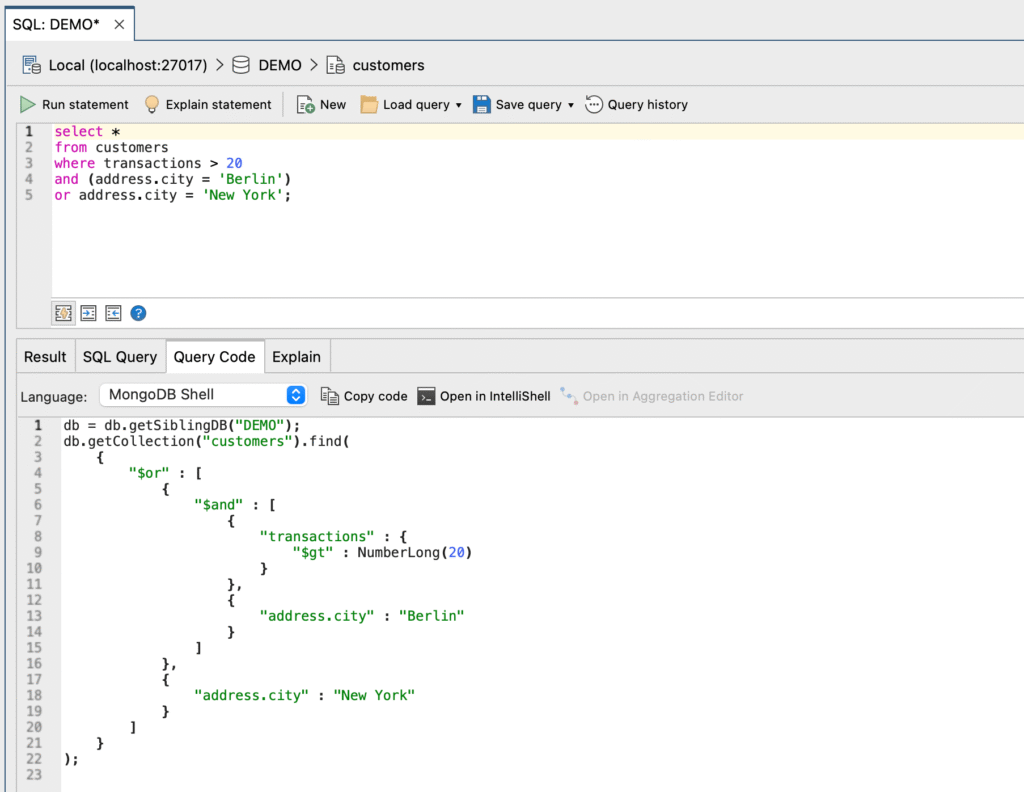
Task: Click the Explain statement lightbulb icon
Action: click(x=152, y=104)
